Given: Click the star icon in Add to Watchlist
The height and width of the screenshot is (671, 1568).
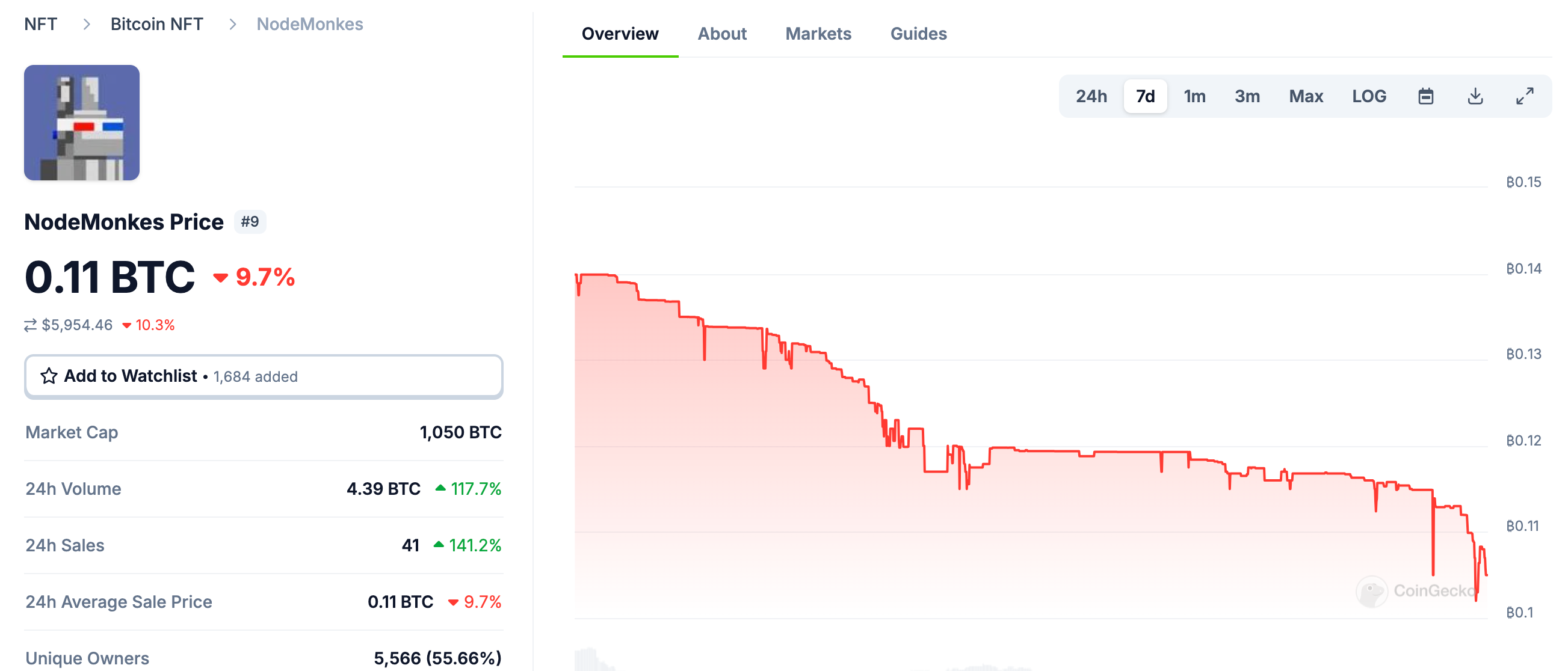Looking at the screenshot, I should [49, 376].
